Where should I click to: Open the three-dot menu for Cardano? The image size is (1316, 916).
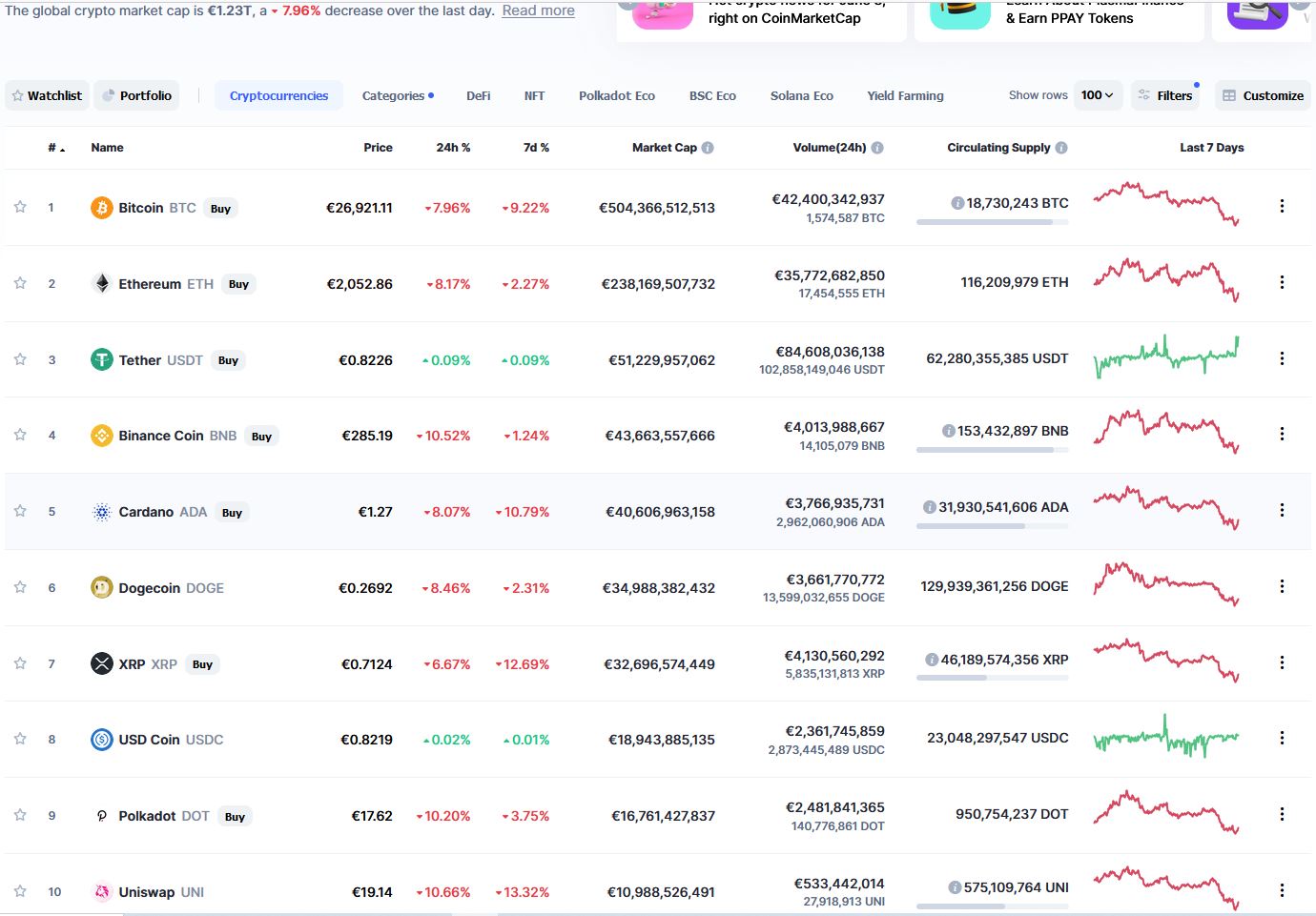pos(1282,510)
